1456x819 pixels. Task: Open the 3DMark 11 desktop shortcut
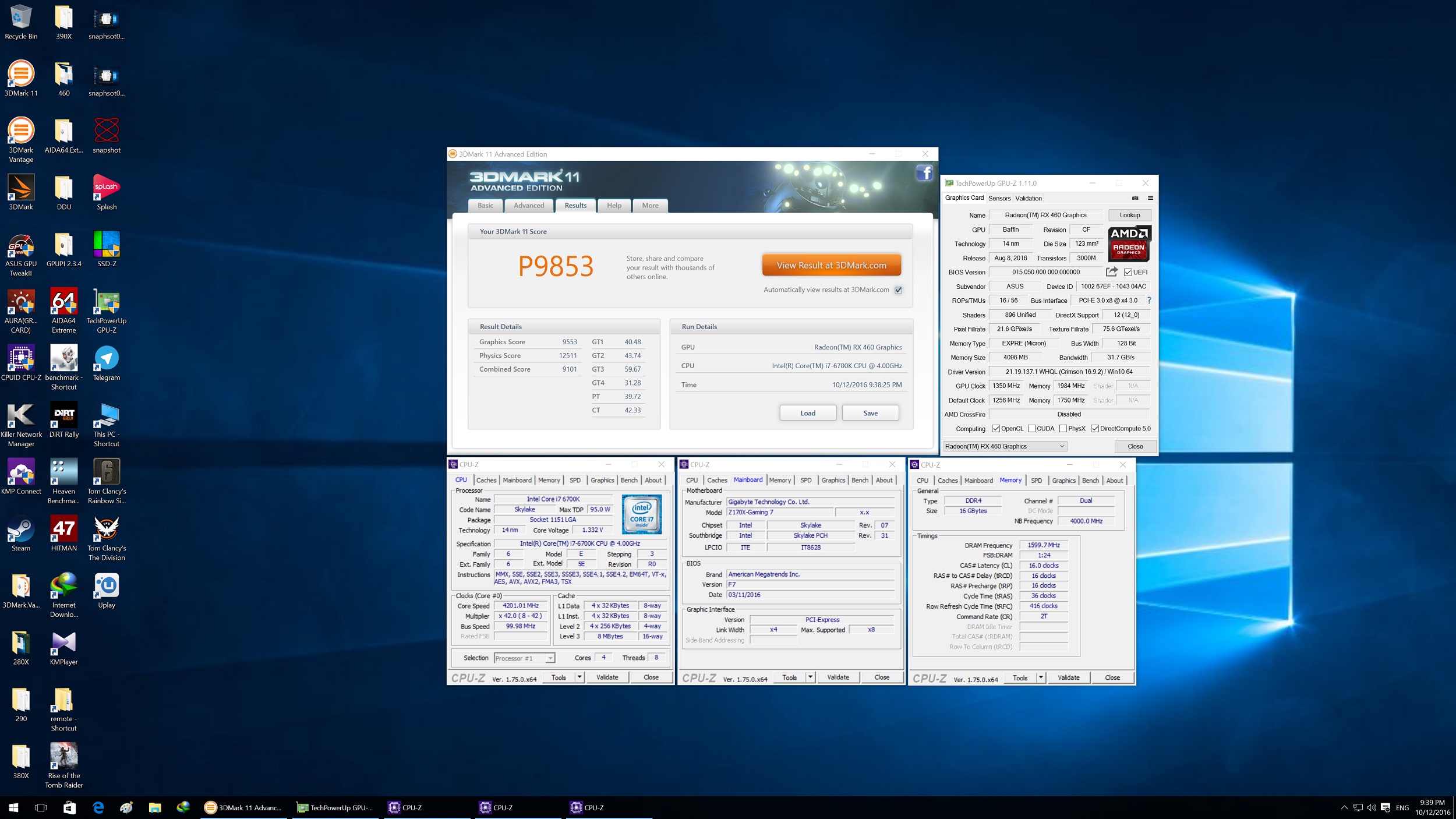point(21,79)
